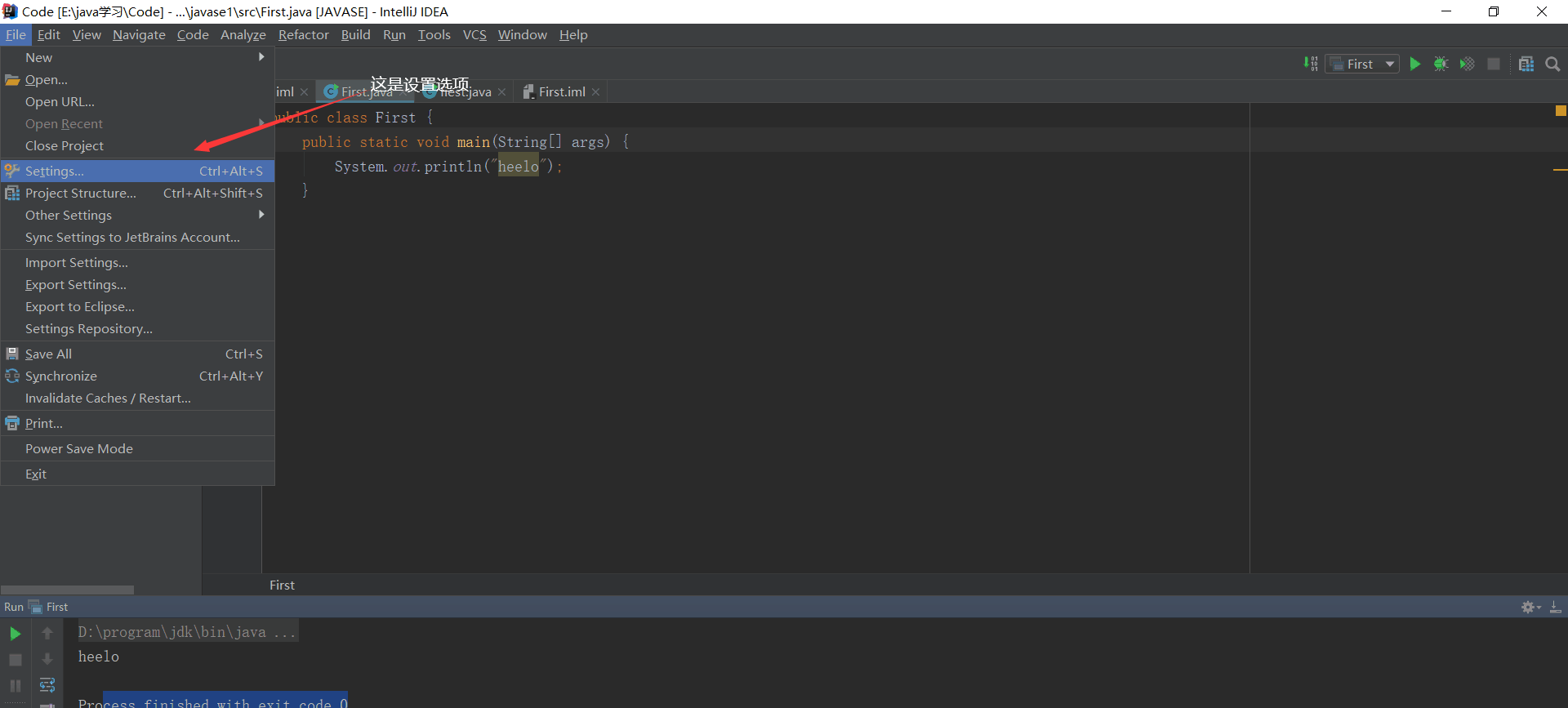
Task: Click Save All
Action: point(137,354)
